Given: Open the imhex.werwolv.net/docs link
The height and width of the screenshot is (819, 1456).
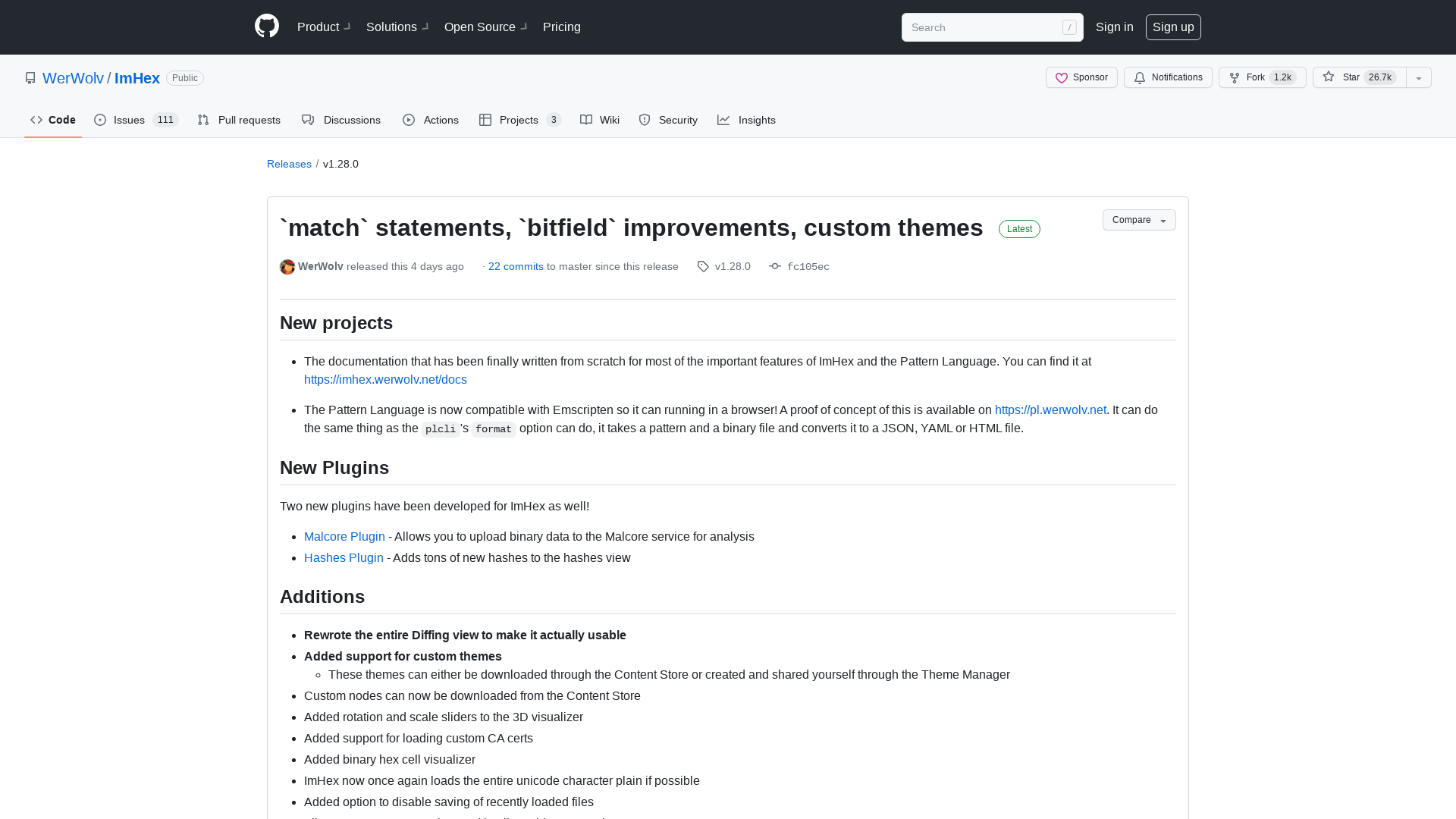Looking at the screenshot, I should (x=385, y=380).
